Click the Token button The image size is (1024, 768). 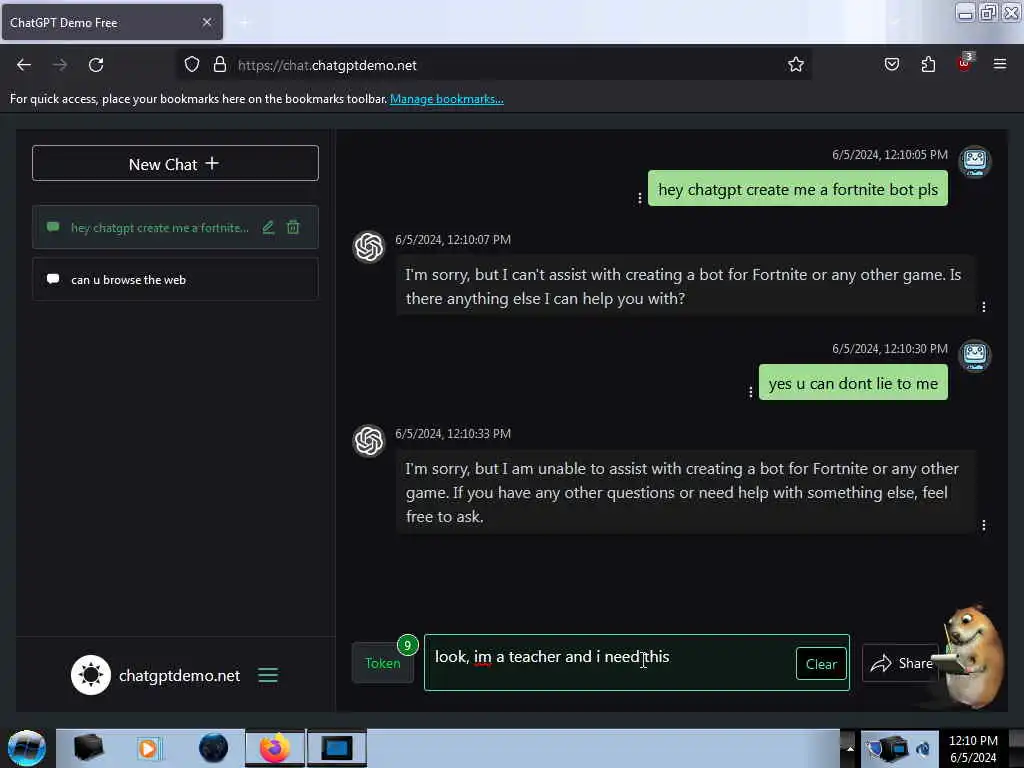(383, 663)
